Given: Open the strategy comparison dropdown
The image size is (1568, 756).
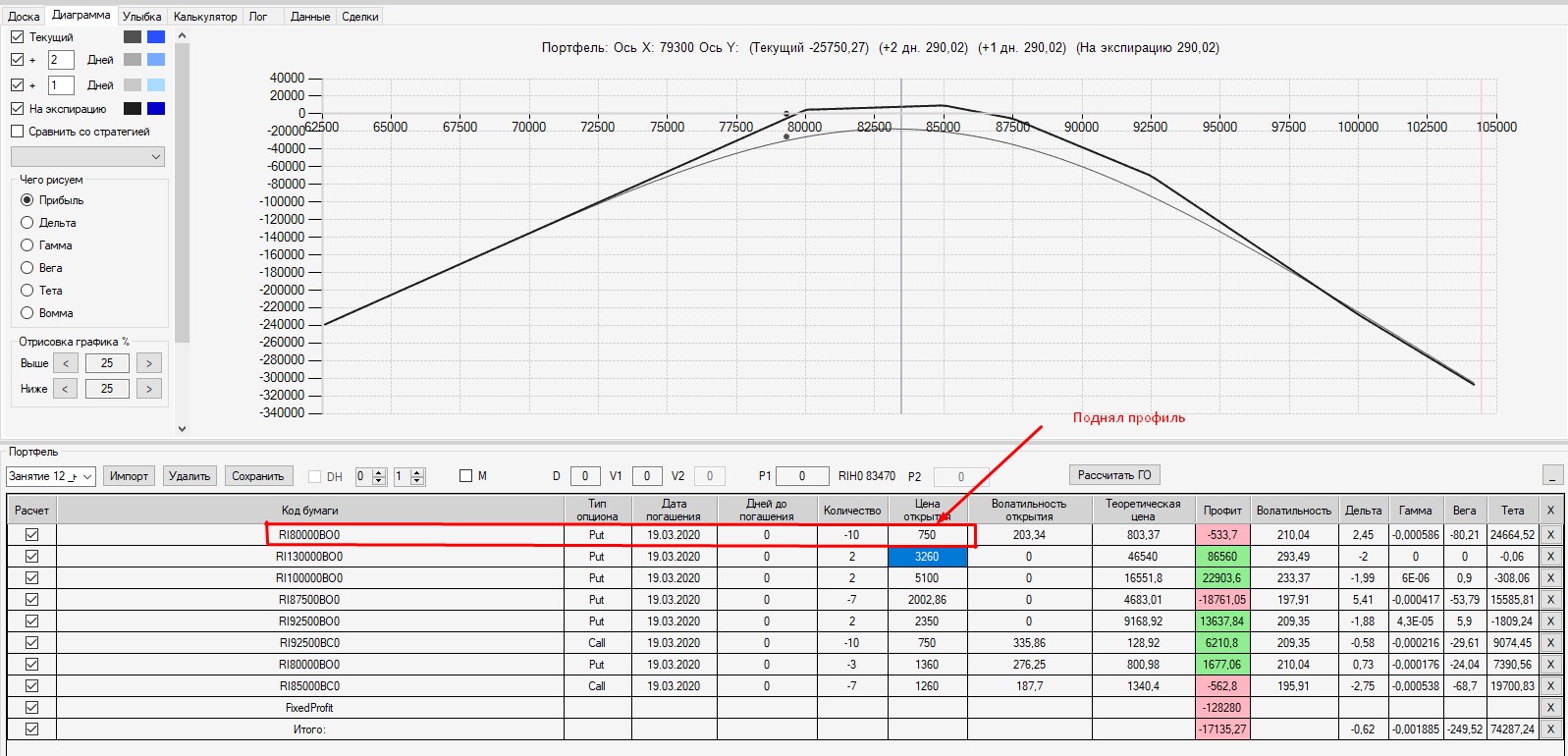Looking at the screenshot, I should click(x=87, y=157).
